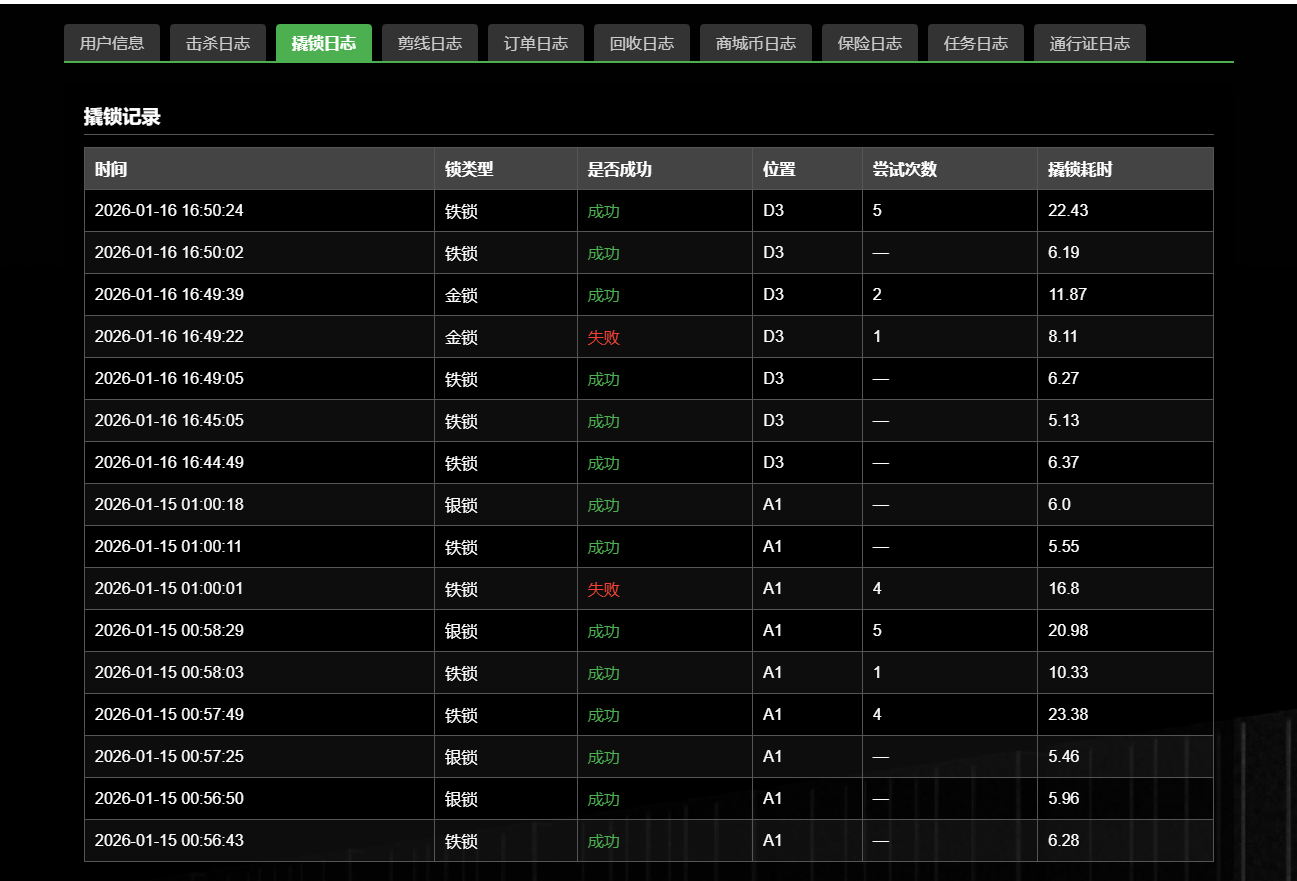Screen dimensions: 1297x881
Task: Switch to the 回收日志 tab
Action: (x=642, y=43)
